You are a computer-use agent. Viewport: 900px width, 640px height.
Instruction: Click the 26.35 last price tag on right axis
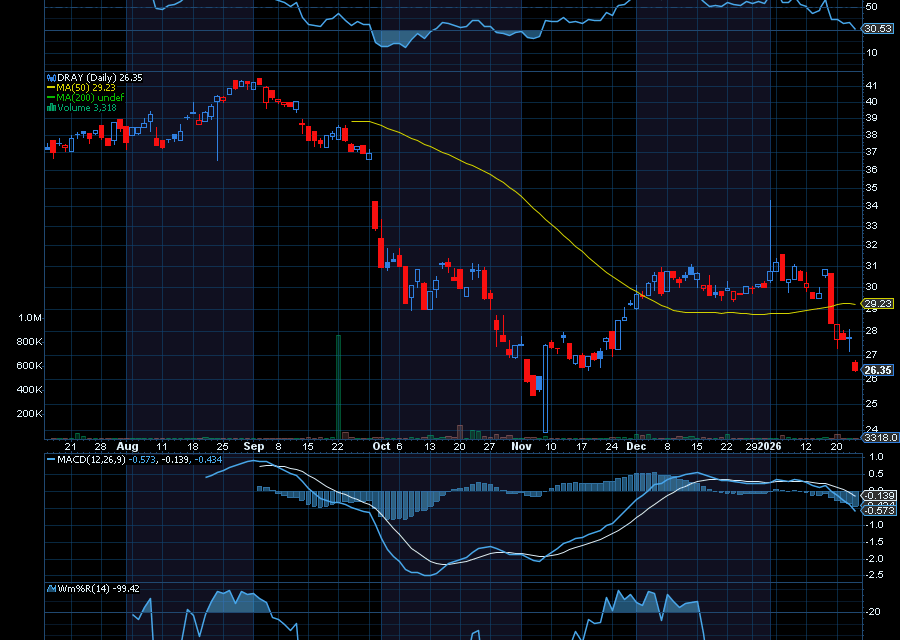coord(876,370)
